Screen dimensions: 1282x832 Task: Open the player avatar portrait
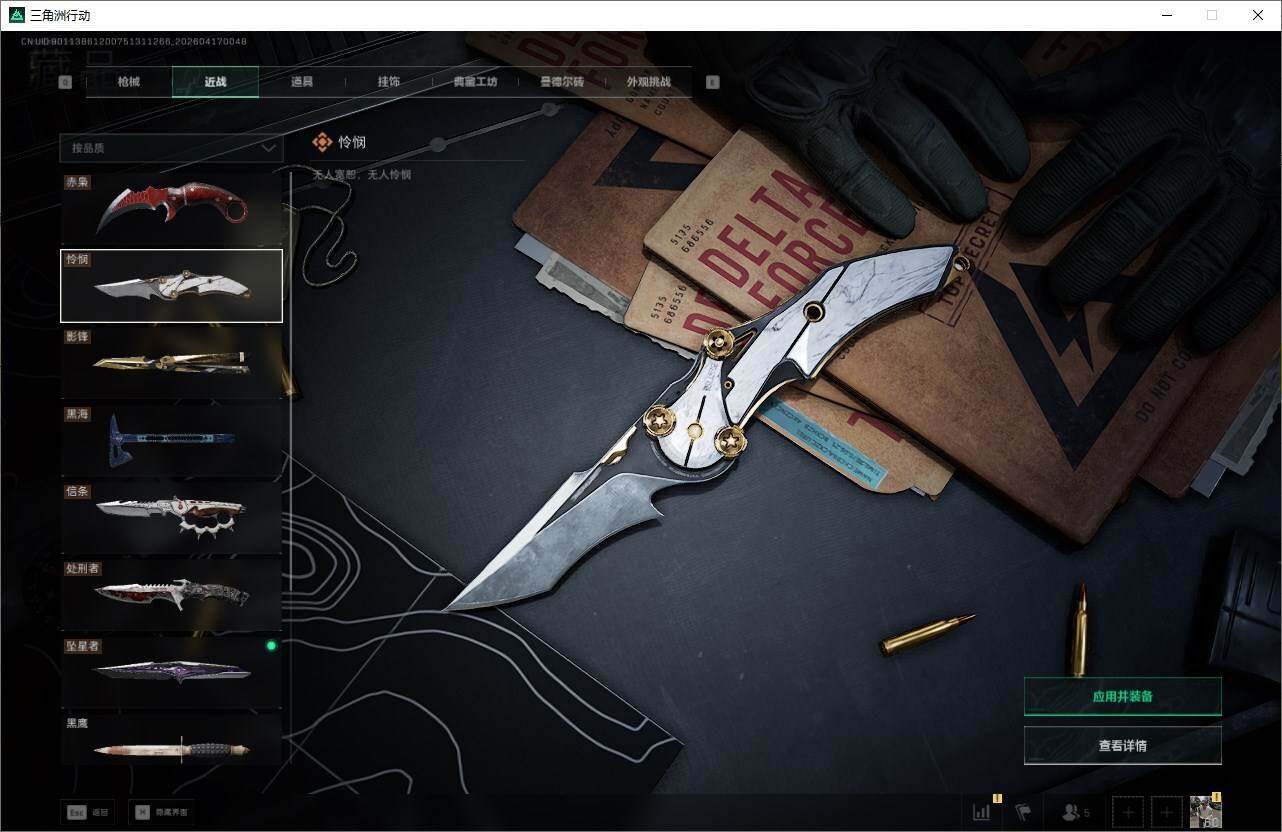(x=1205, y=811)
